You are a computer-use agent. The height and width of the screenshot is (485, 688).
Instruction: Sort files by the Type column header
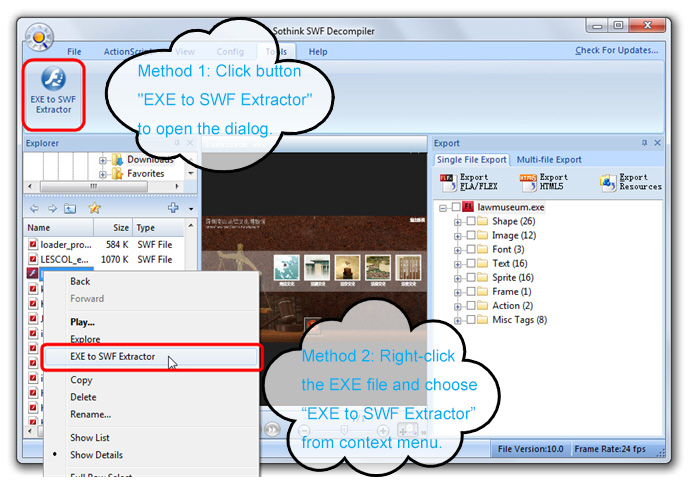[158, 228]
